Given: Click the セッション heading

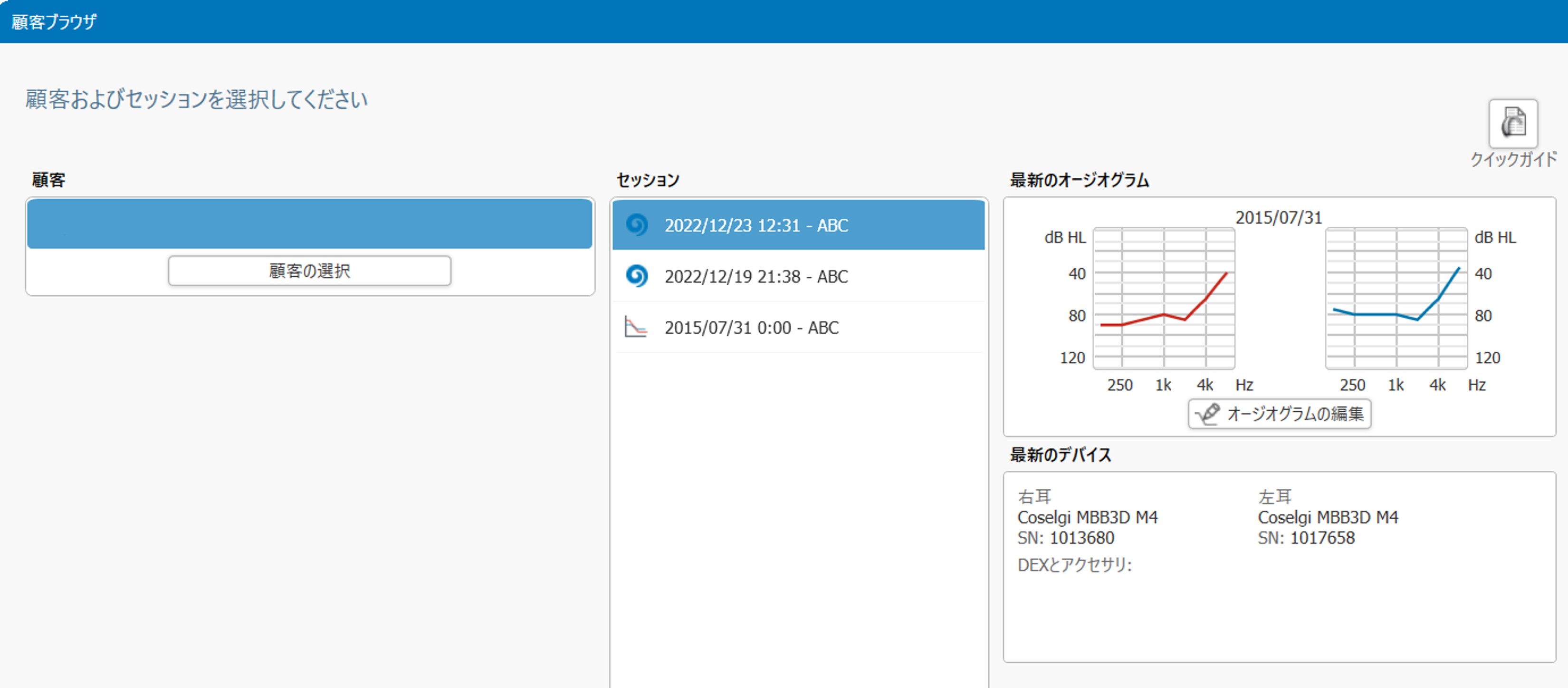Looking at the screenshot, I should tap(648, 180).
